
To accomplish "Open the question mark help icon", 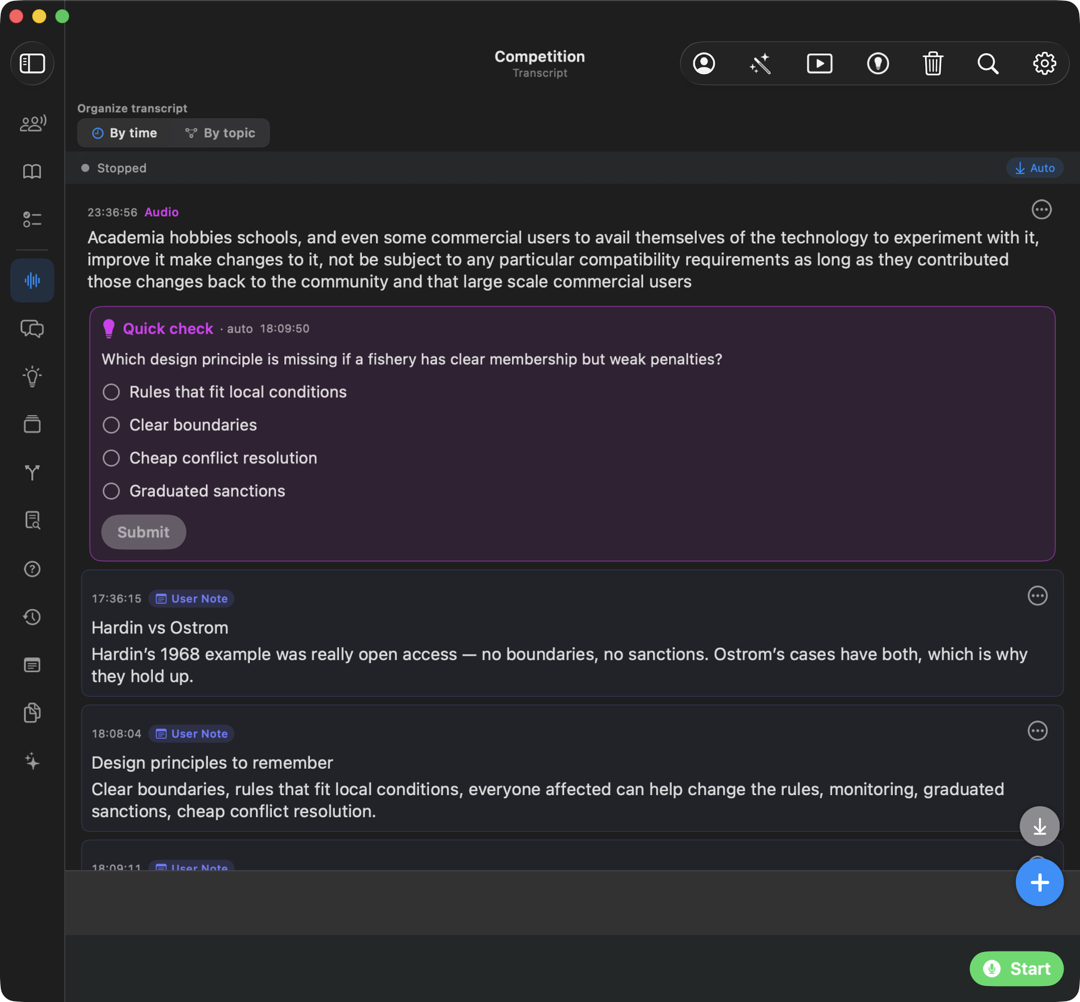I will tap(32, 569).
